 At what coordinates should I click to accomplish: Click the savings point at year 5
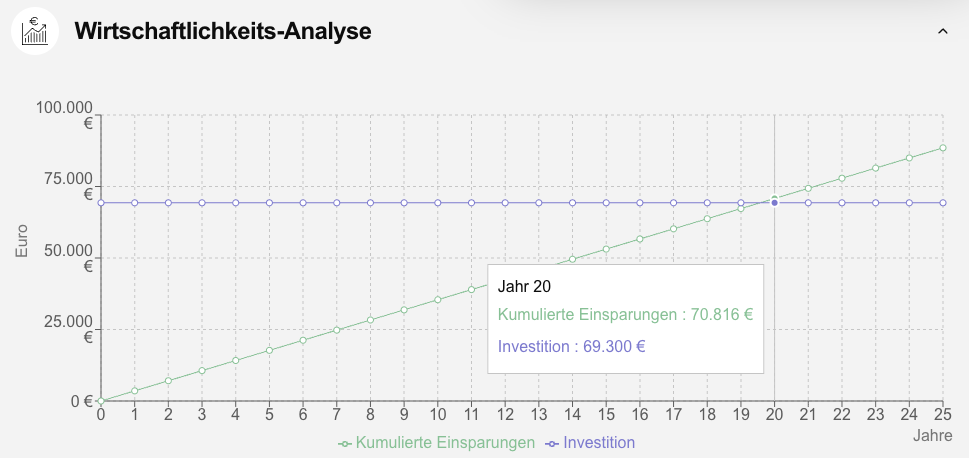pyautogui.click(x=269, y=350)
